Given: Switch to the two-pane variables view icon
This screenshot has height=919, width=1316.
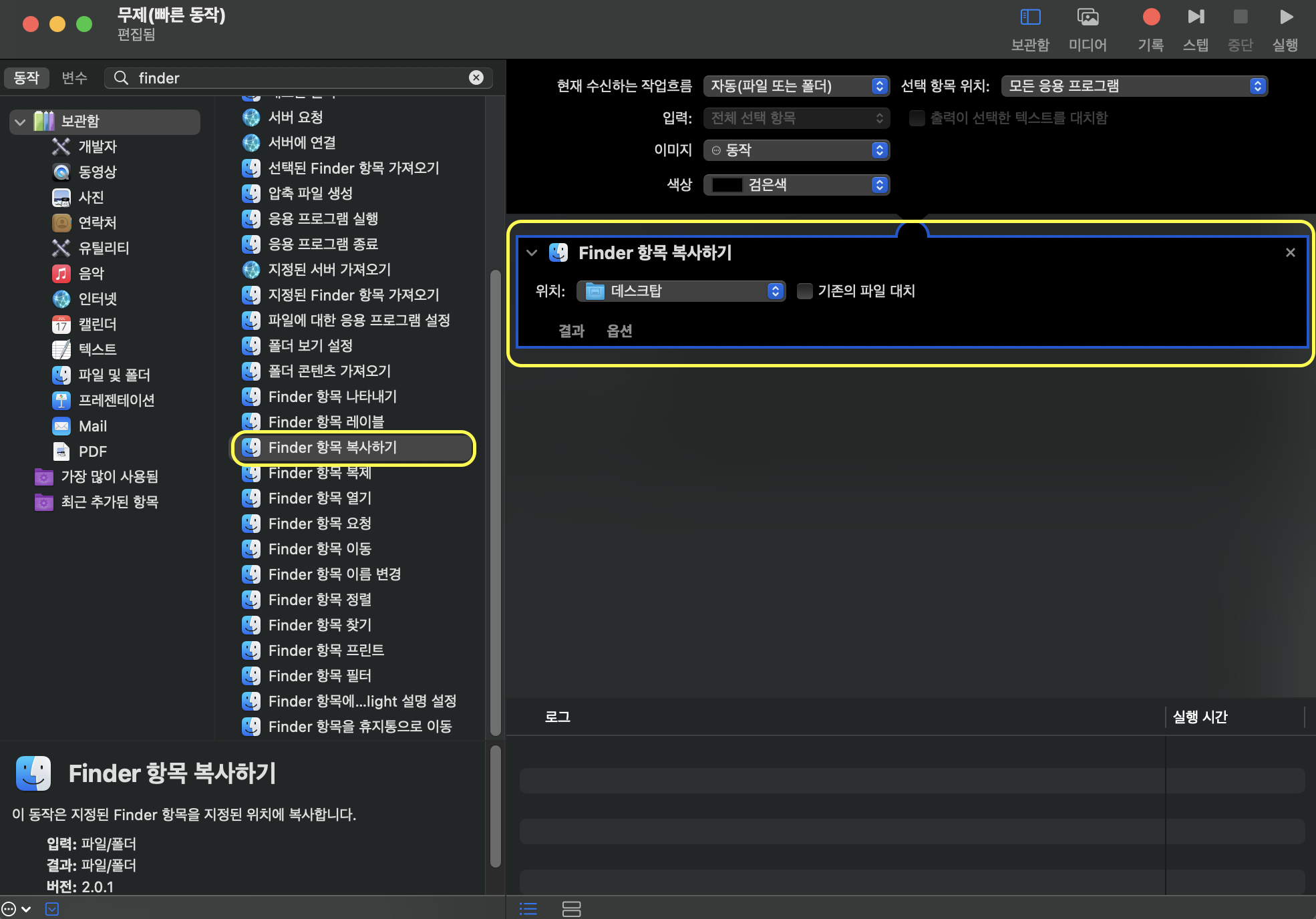Looking at the screenshot, I should (571, 909).
